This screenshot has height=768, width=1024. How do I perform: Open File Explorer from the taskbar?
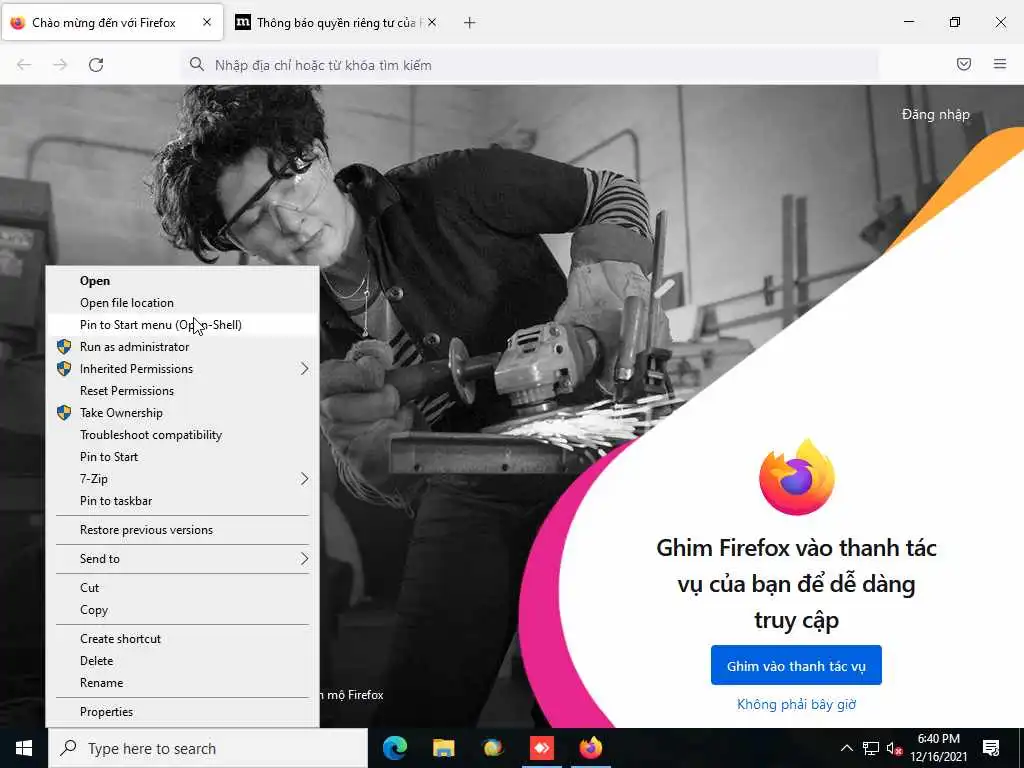(x=443, y=748)
